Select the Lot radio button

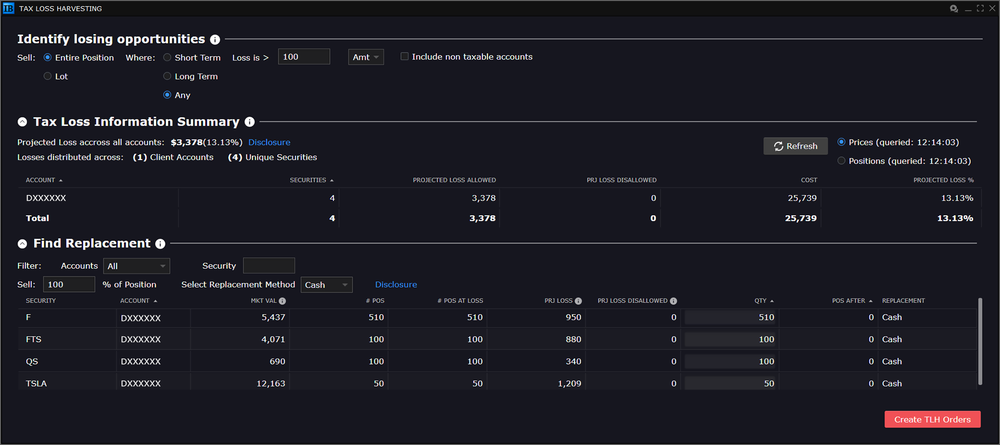coord(47,76)
